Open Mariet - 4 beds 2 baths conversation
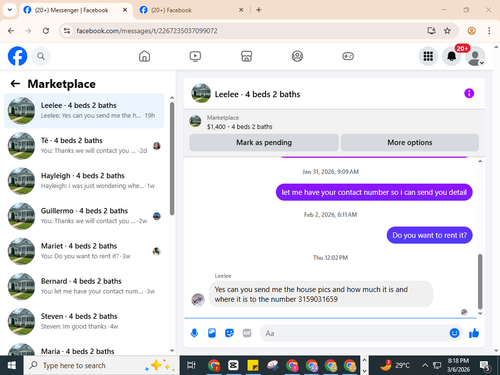Viewport: 500px width, 375px height. (84, 251)
